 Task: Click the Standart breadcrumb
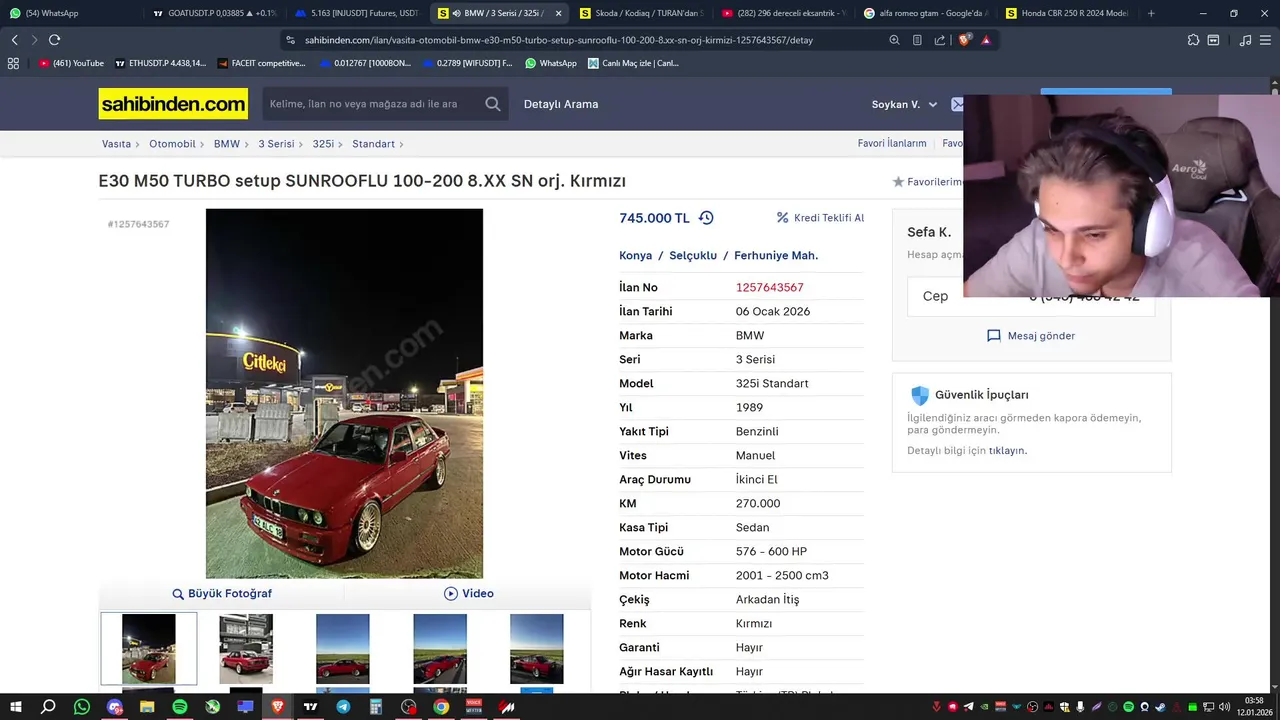pos(373,144)
